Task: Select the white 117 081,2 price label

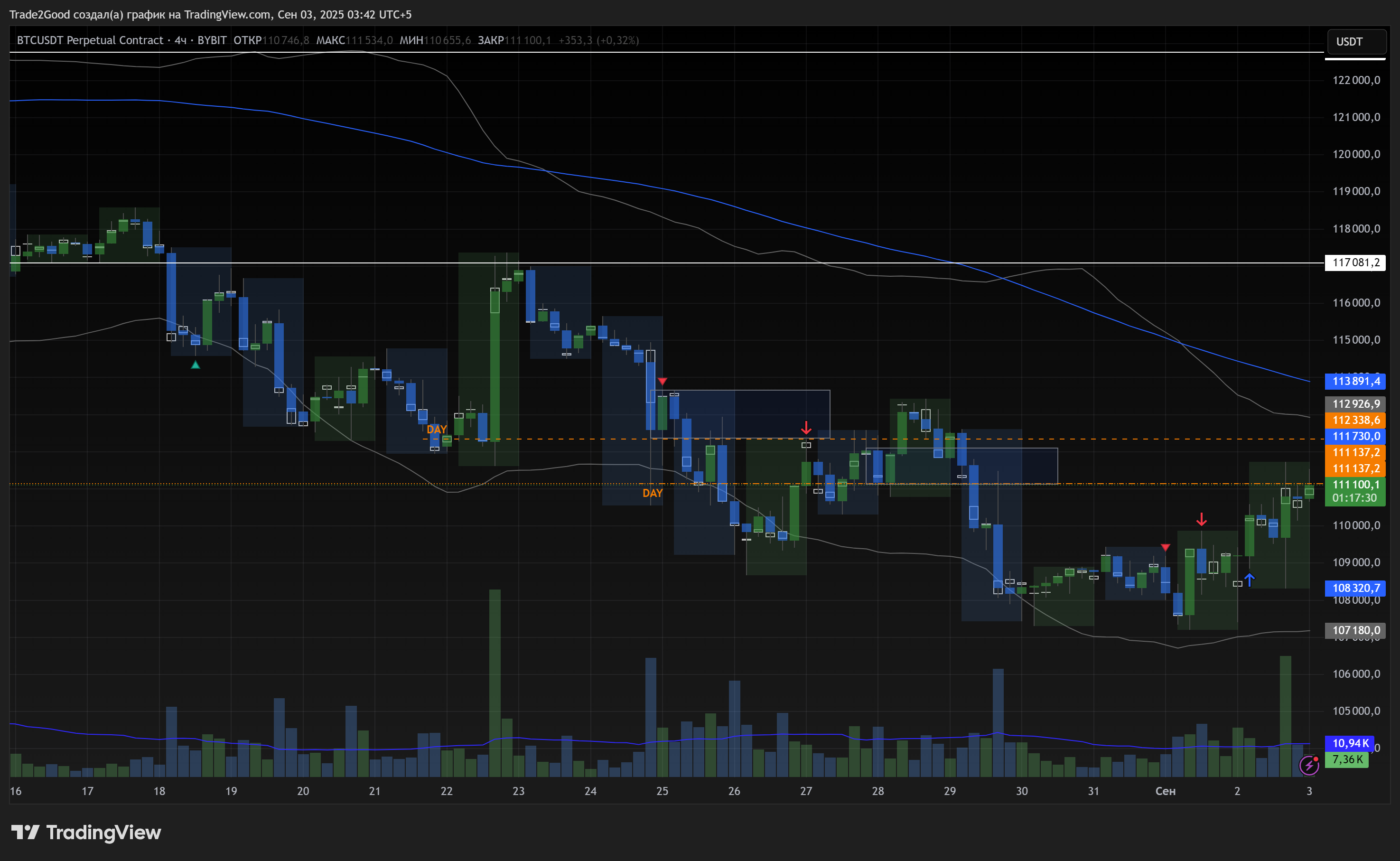Action: pos(1355,262)
